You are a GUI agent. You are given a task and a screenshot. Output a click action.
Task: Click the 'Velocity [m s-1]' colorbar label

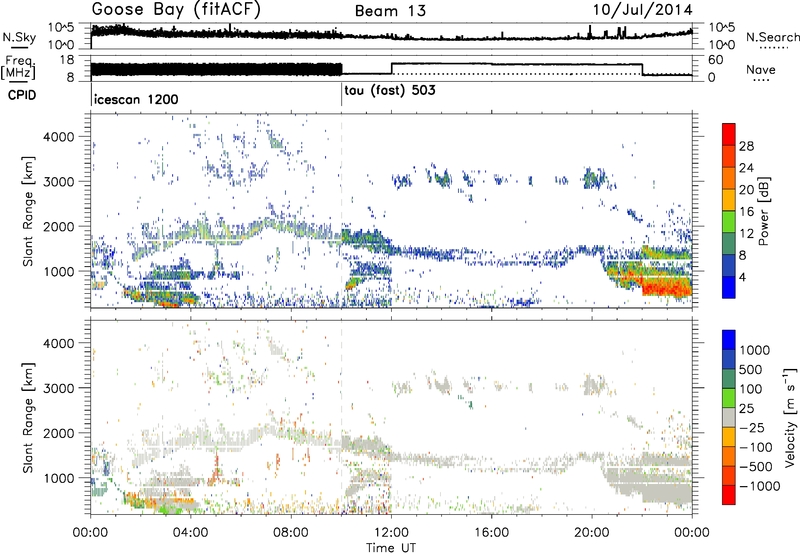pyautogui.click(x=790, y=417)
